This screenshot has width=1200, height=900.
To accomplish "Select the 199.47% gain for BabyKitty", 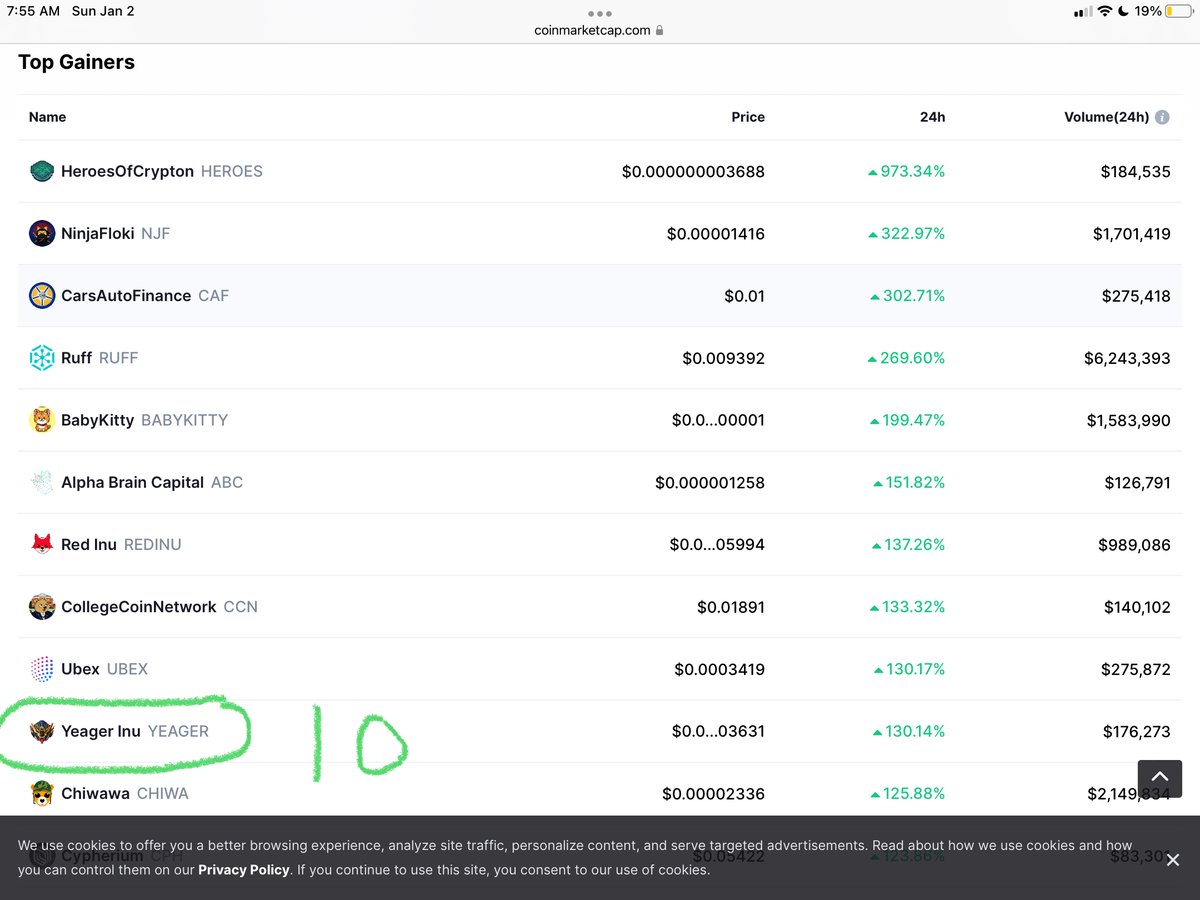I will pyautogui.click(x=908, y=420).
